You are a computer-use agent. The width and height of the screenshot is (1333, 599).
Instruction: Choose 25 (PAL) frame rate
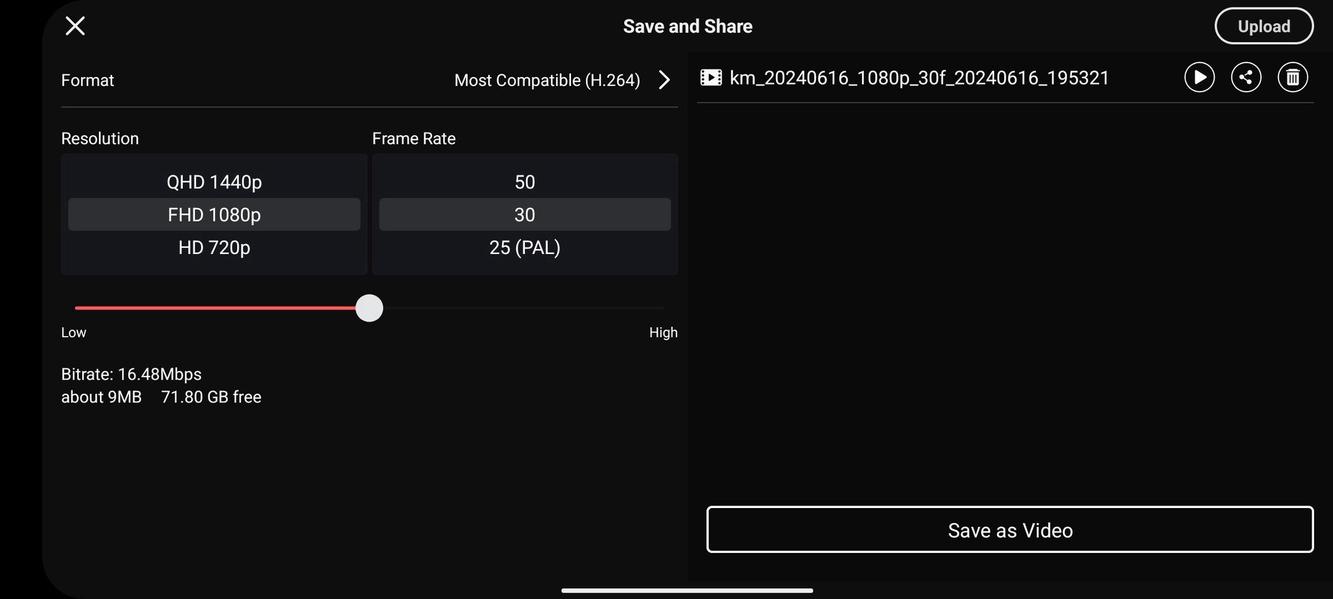coord(525,245)
